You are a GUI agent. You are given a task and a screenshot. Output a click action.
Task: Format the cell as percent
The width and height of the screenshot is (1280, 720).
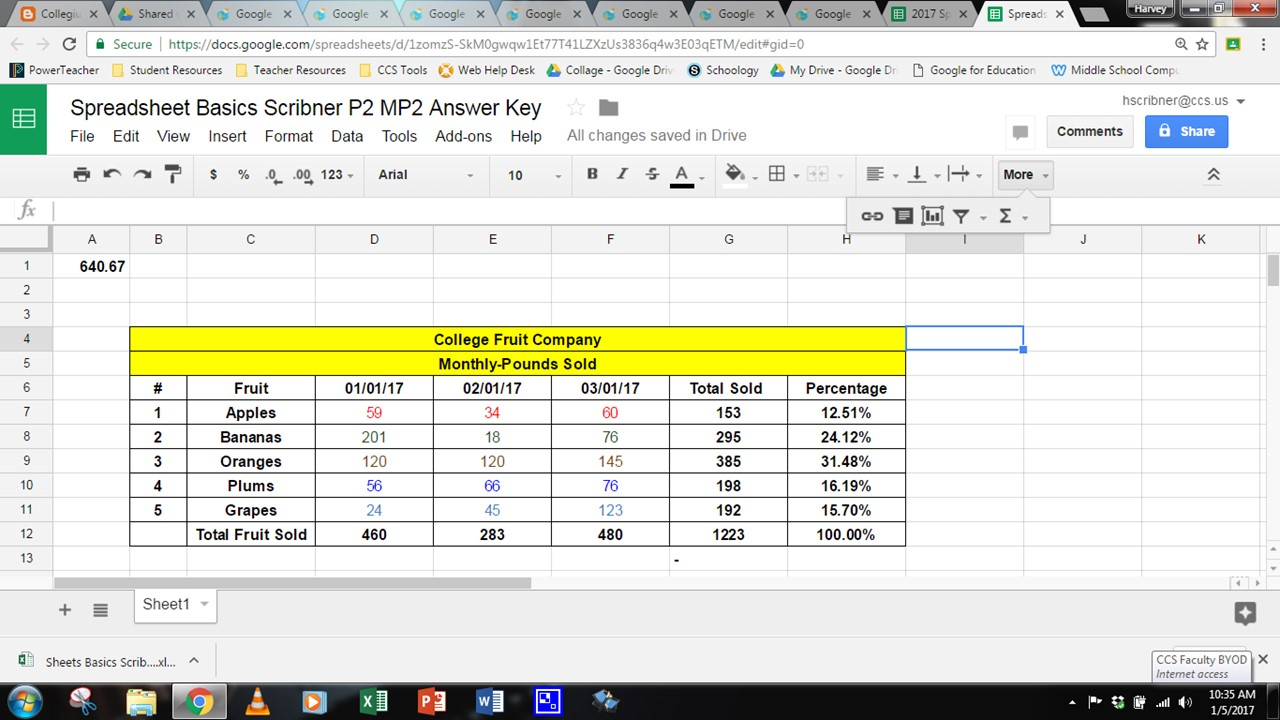point(243,175)
